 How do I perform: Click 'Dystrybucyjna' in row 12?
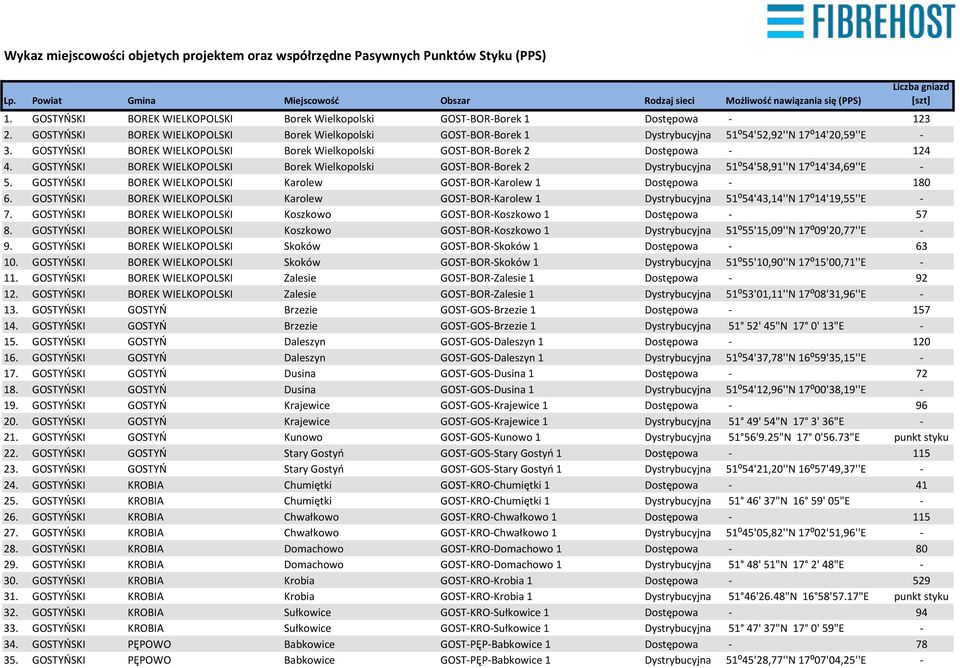678,294
